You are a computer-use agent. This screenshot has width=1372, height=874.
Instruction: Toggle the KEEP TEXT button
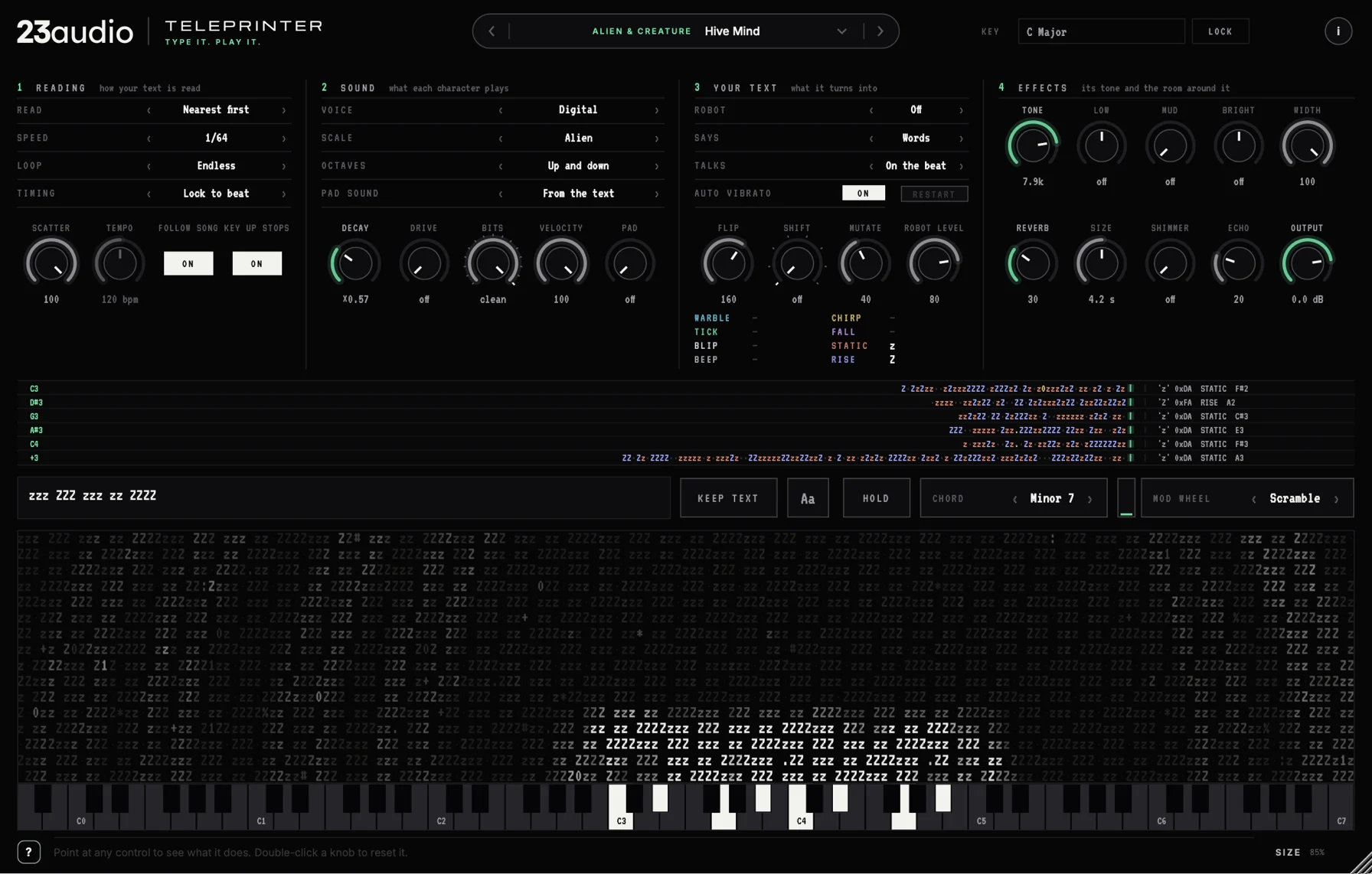click(x=728, y=498)
